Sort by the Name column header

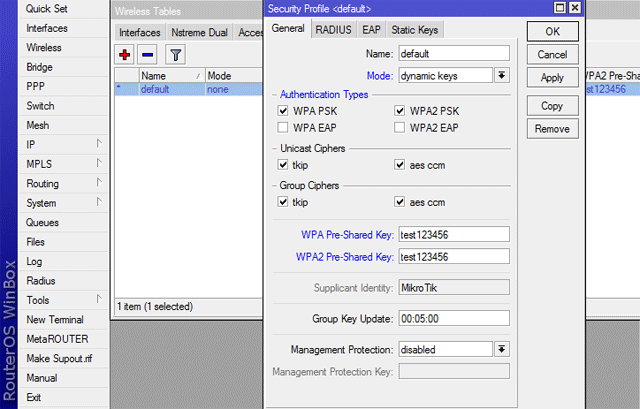tap(172, 76)
